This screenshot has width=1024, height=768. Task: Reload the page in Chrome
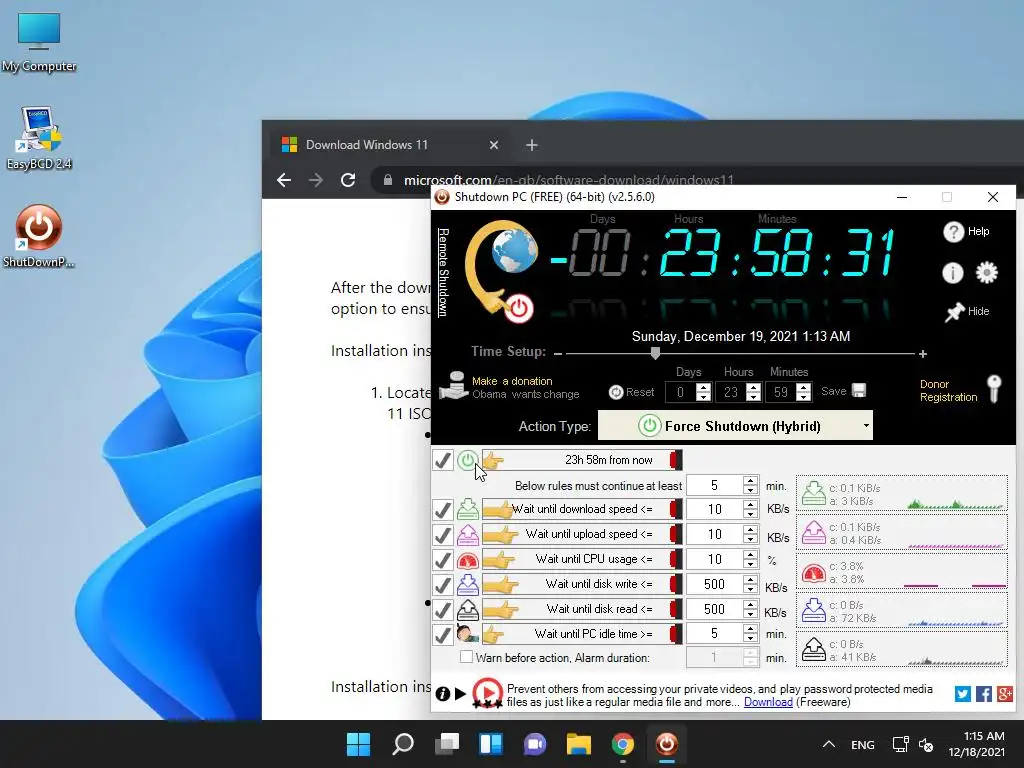click(348, 180)
